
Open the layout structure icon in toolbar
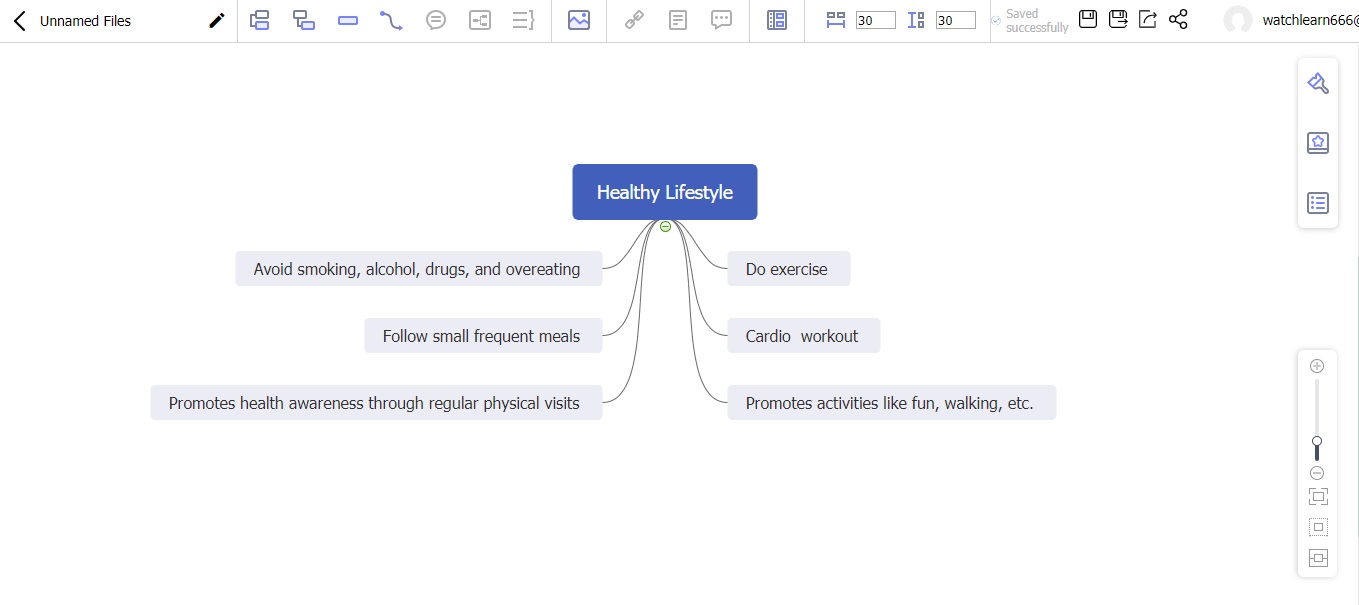coord(777,20)
